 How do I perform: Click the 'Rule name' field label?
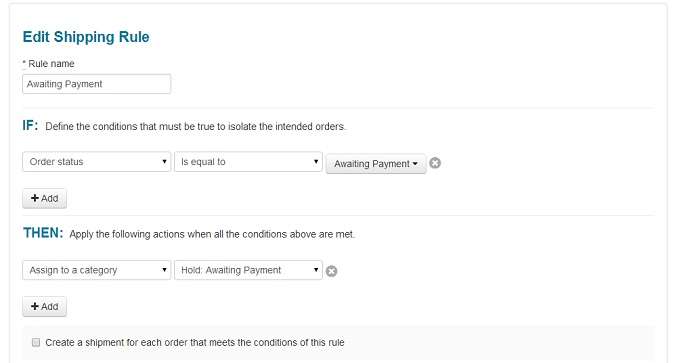51,64
